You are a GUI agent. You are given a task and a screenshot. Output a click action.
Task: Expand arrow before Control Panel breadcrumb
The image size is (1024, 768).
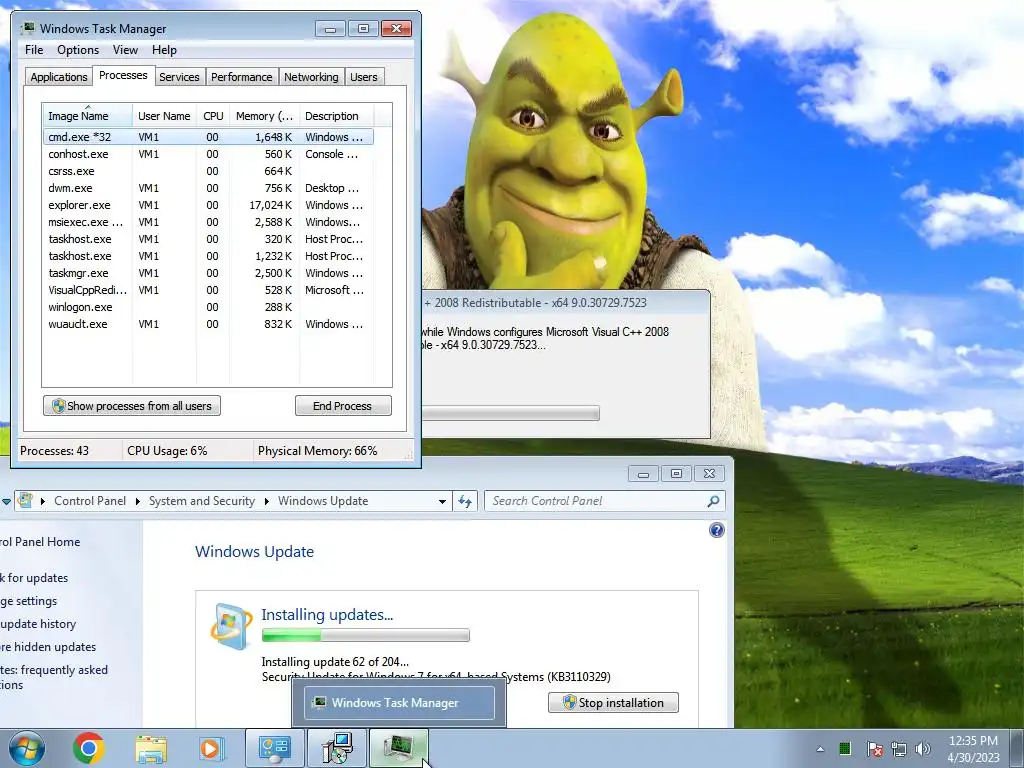point(42,502)
